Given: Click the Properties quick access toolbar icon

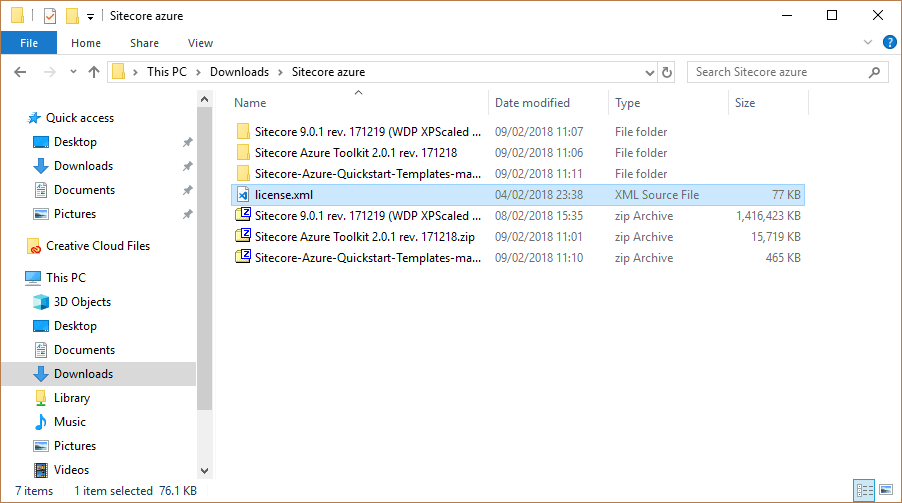Looking at the screenshot, I should pyautogui.click(x=50, y=16).
